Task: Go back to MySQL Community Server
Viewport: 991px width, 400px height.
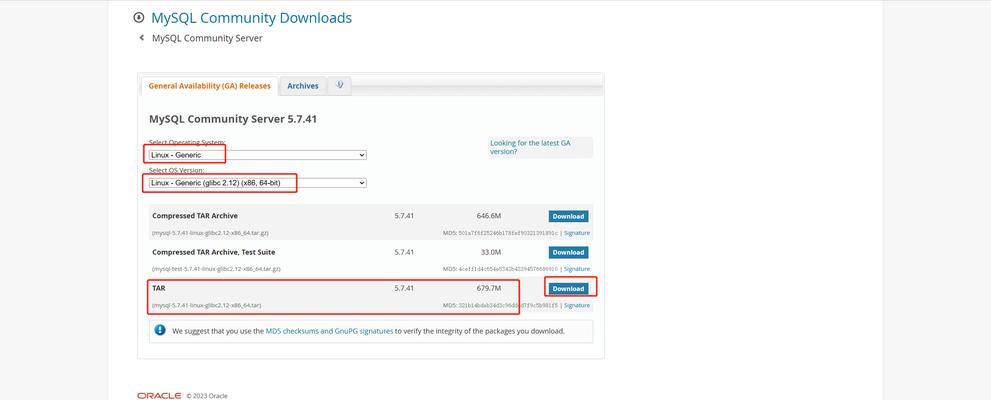Action: 207,38
